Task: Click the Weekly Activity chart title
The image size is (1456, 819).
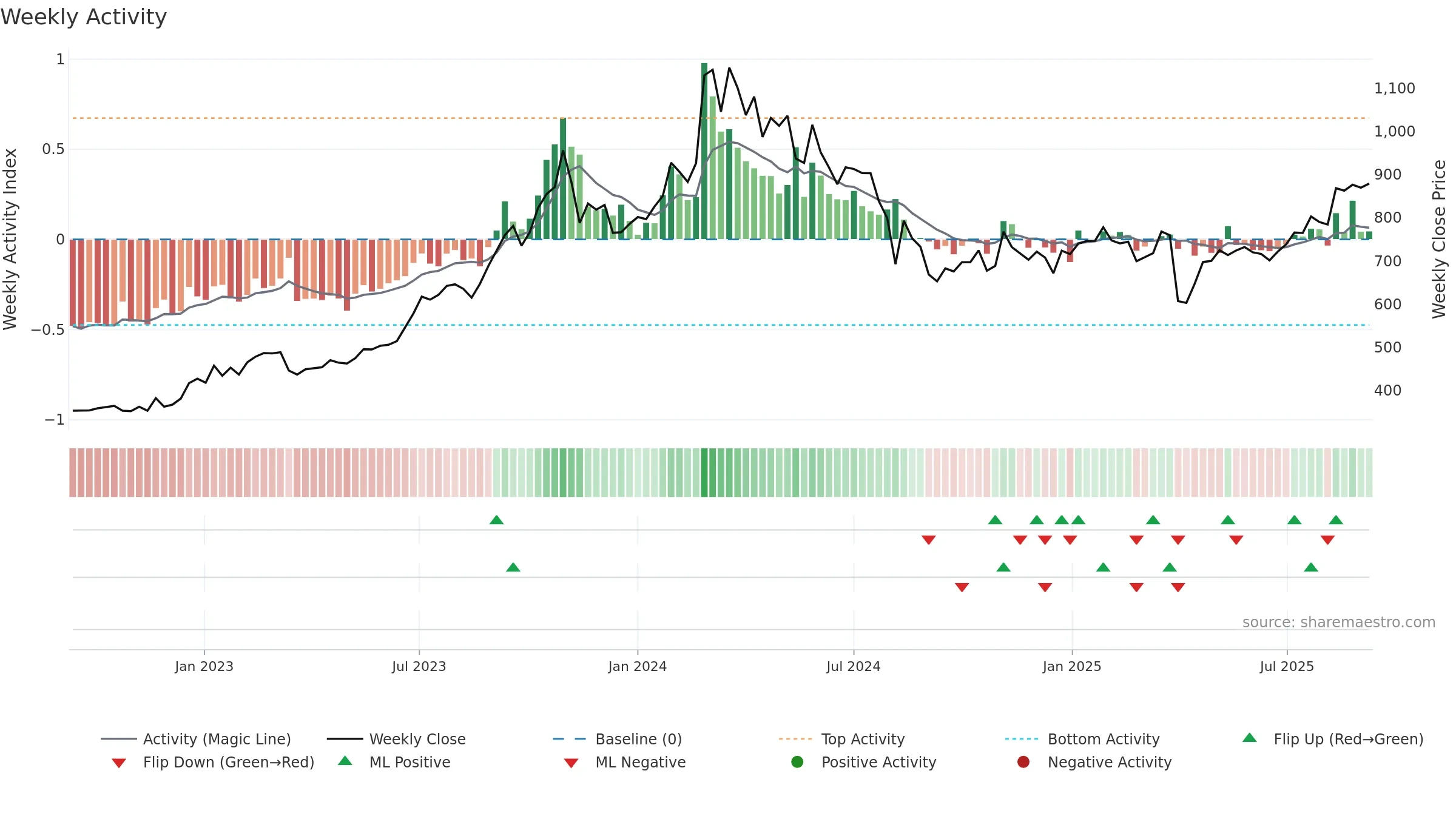Action: (84, 17)
